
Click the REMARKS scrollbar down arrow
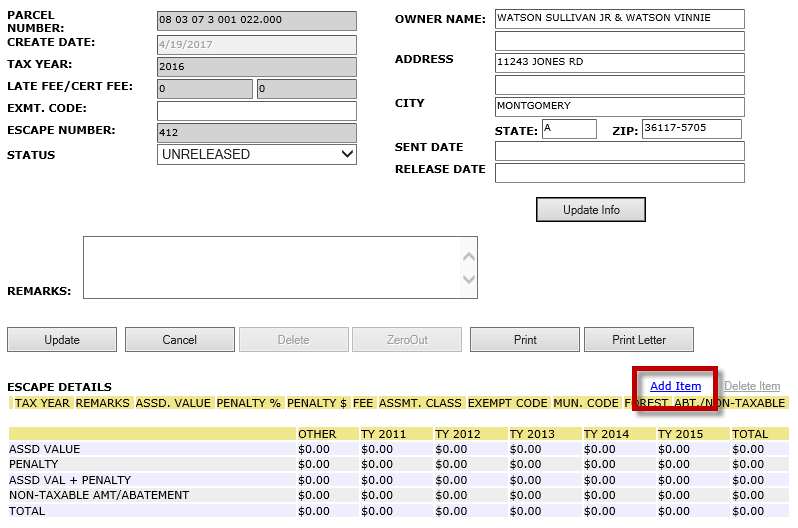tap(469, 279)
